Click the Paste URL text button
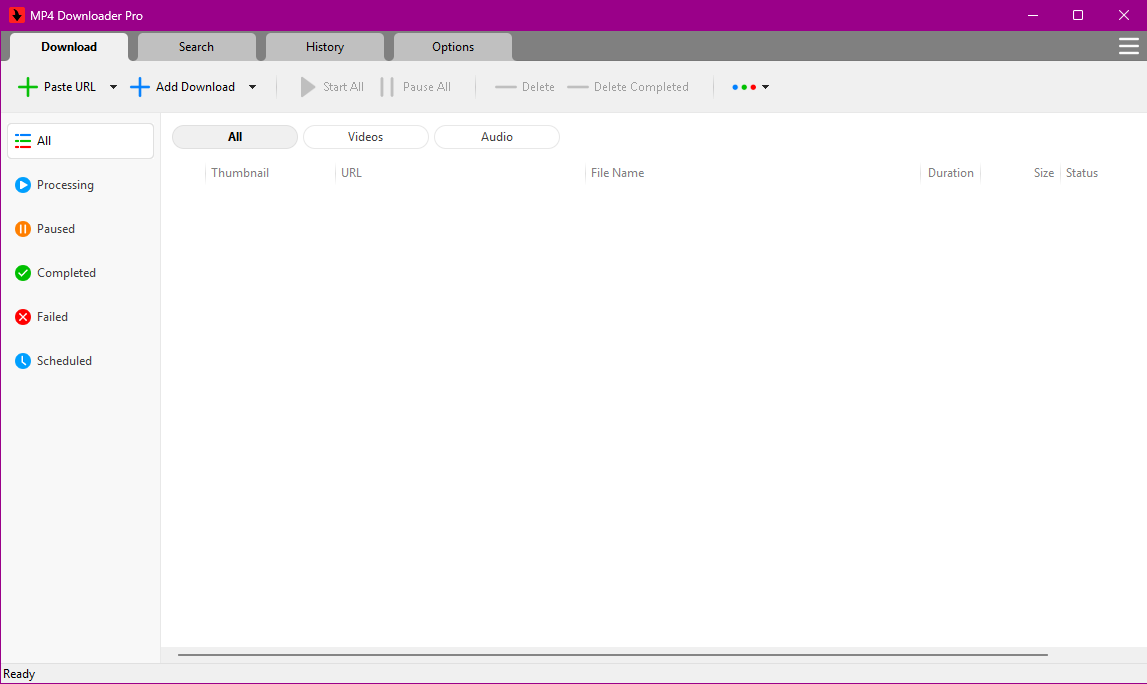Image resolution: width=1147 pixels, height=684 pixels. point(69,87)
